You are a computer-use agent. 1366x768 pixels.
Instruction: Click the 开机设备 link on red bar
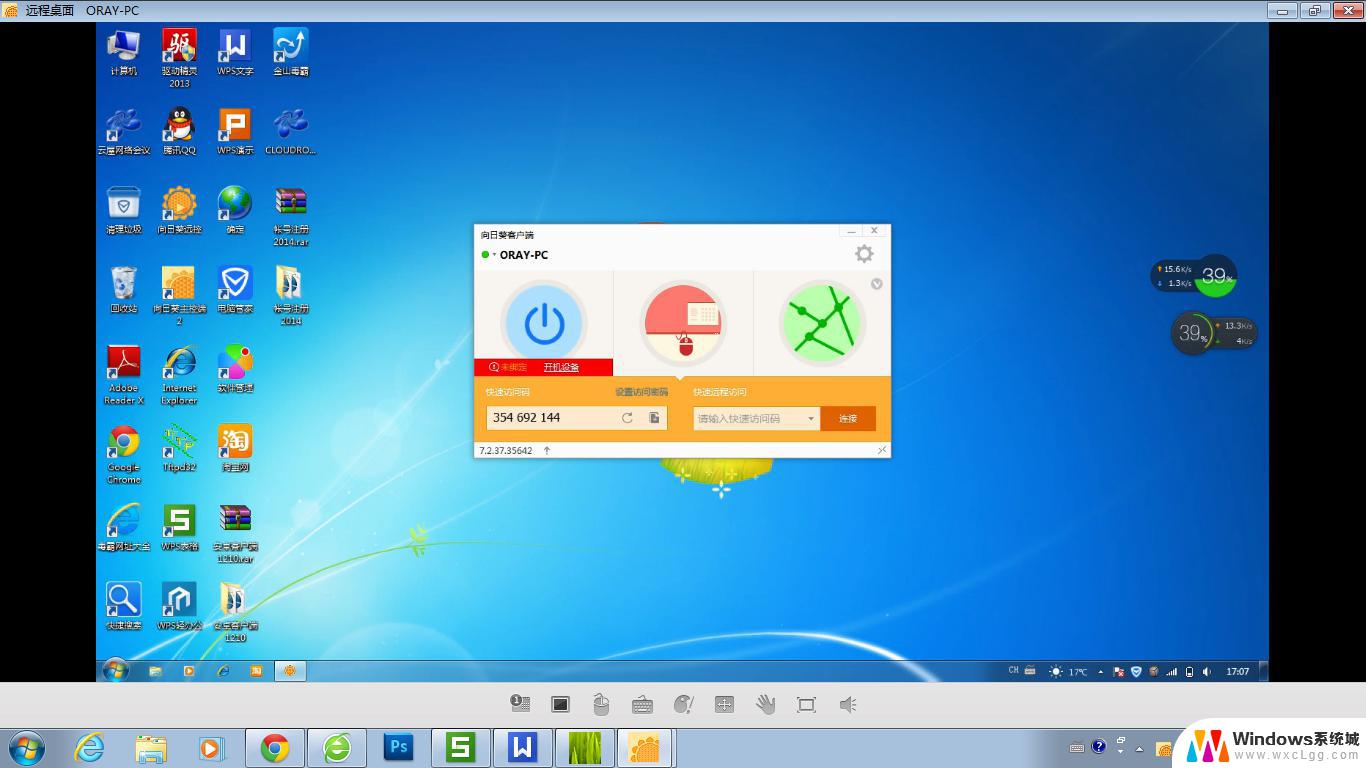tap(561, 367)
